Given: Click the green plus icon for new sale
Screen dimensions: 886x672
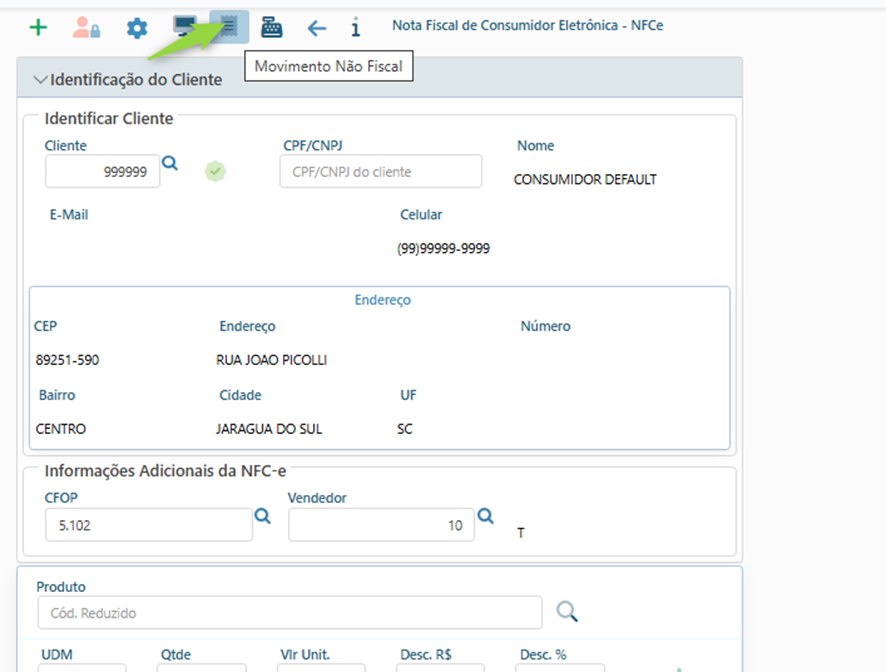Looking at the screenshot, I should 38,27.
